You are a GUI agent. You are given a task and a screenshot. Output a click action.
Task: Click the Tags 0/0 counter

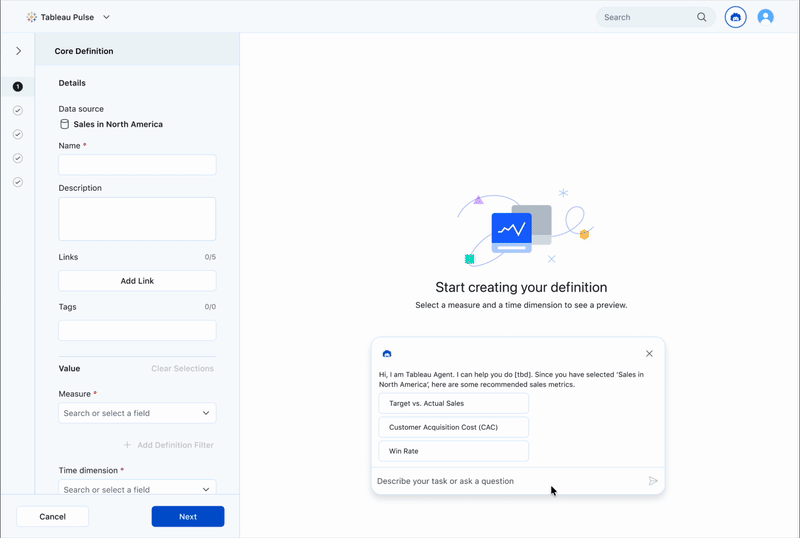tap(210, 307)
